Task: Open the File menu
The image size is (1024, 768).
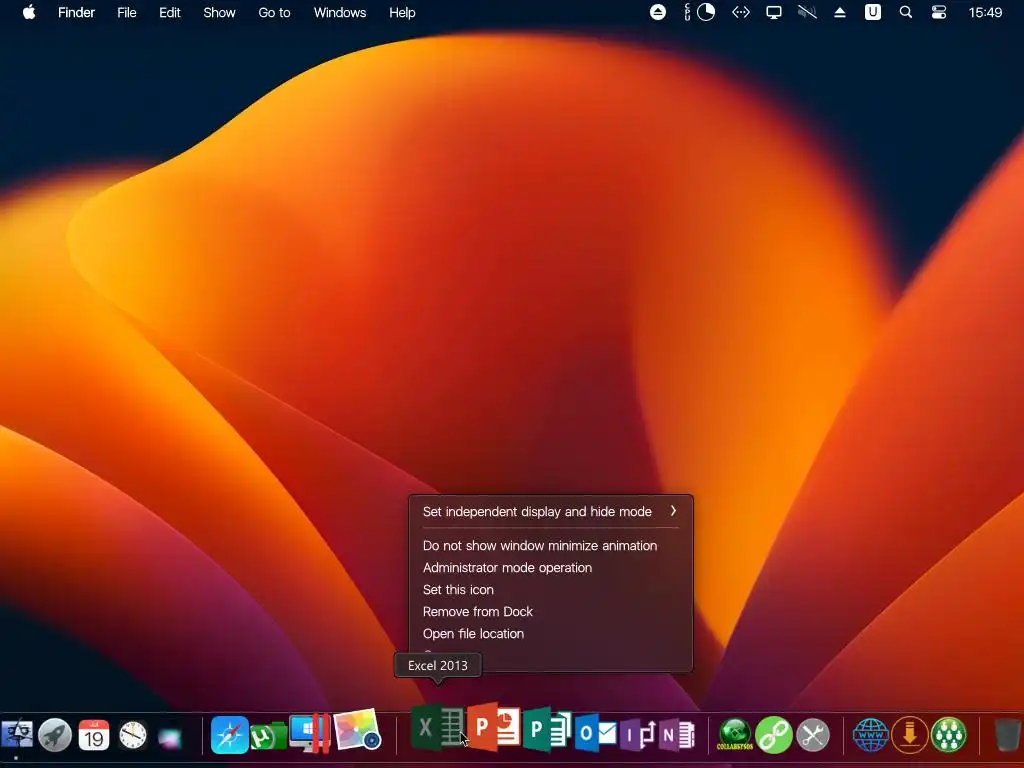Action: point(127,12)
